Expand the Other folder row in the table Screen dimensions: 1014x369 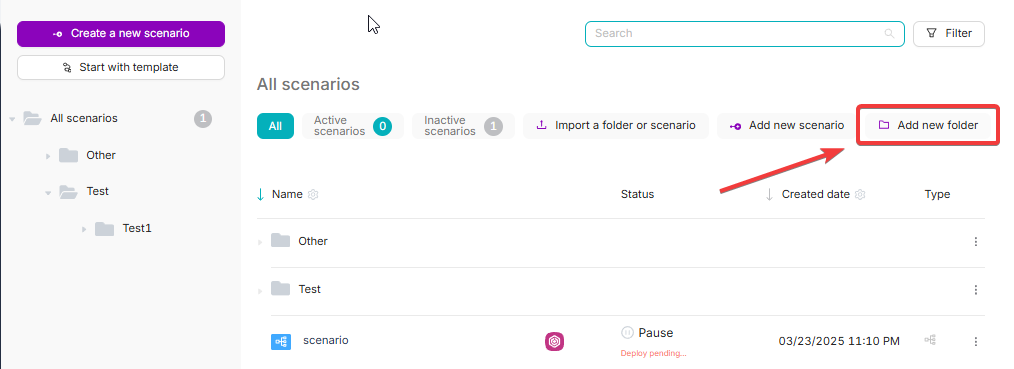click(260, 242)
